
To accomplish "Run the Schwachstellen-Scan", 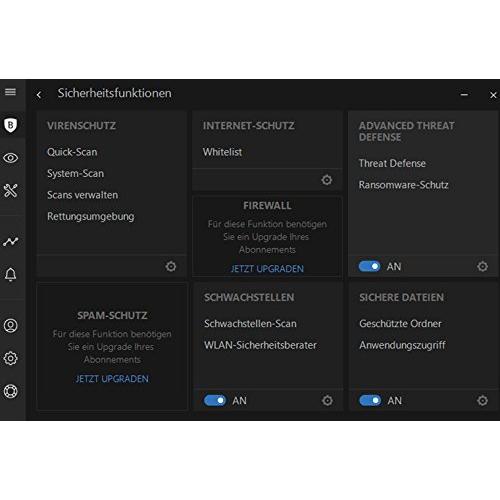I will 250,323.
